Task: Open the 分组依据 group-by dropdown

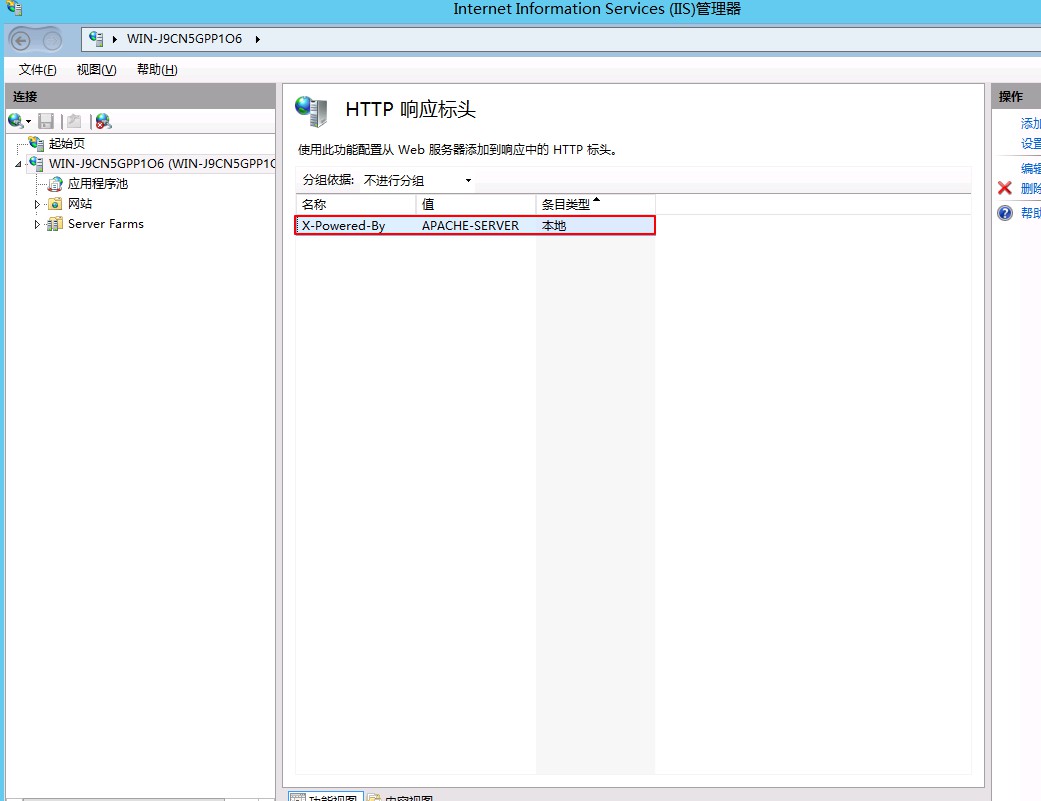Action: tap(417, 181)
